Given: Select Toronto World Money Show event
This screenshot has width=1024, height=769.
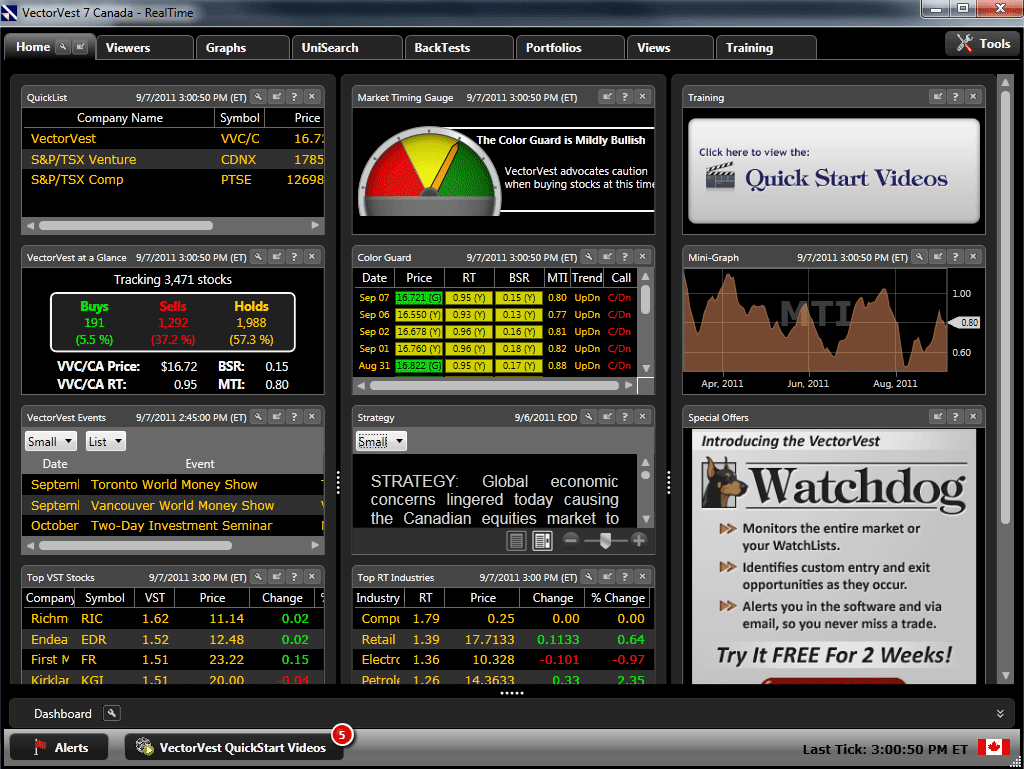Looking at the screenshot, I should point(173,484).
